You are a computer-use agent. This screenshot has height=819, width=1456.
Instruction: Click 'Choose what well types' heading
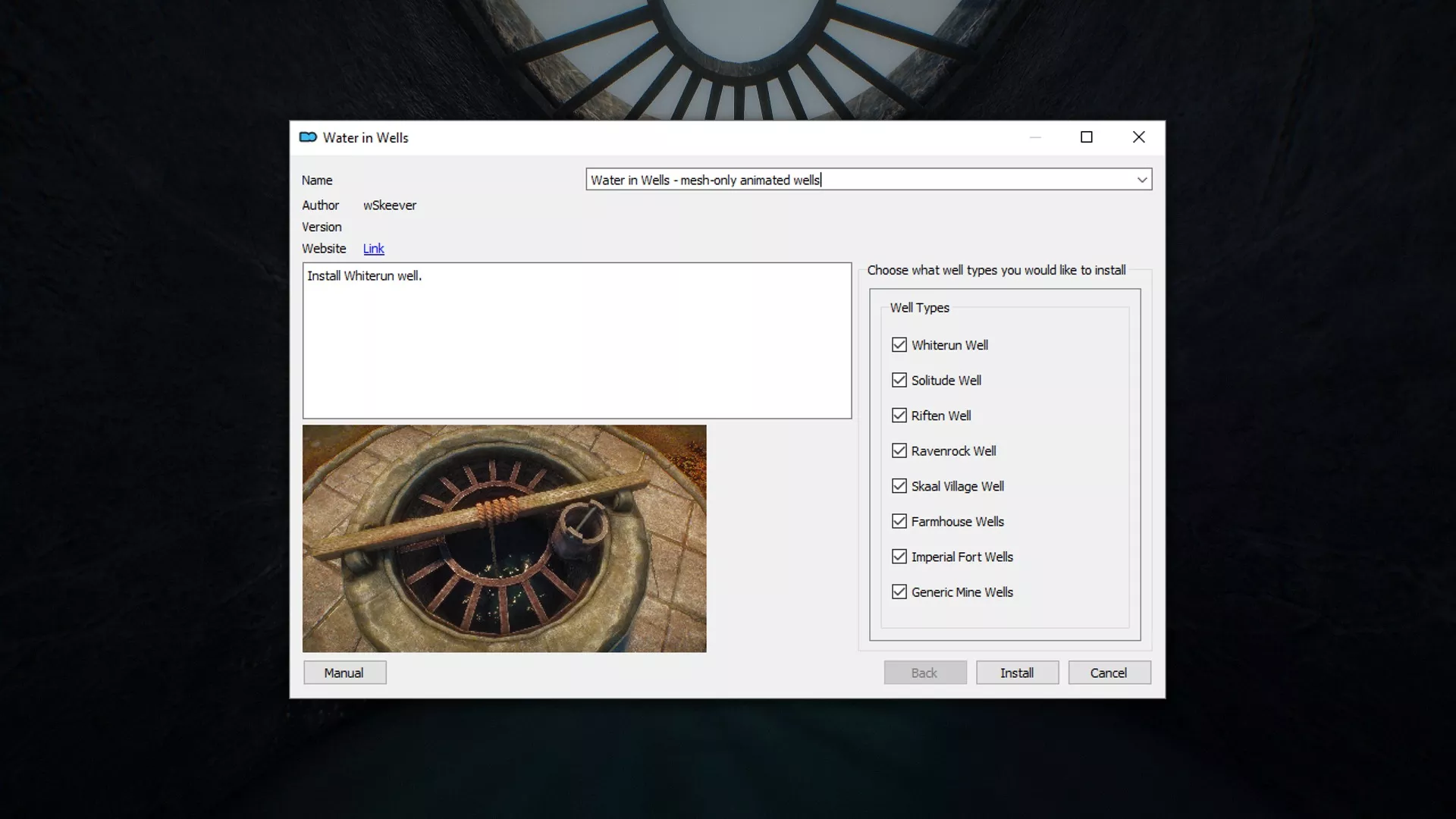click(996, 270)
